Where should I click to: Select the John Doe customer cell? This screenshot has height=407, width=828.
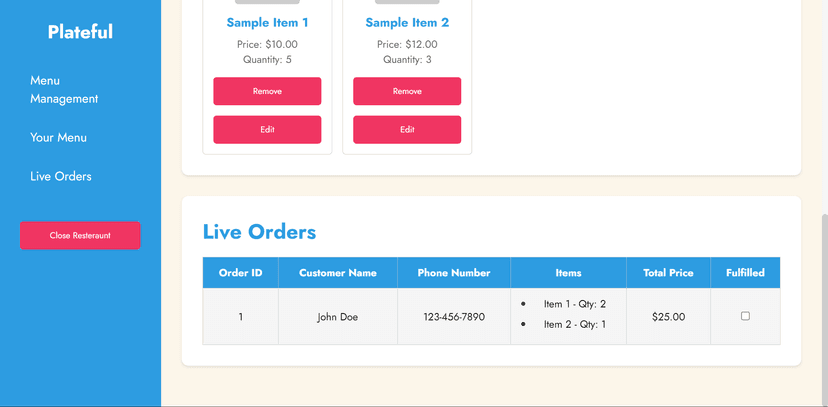point(338,317)
